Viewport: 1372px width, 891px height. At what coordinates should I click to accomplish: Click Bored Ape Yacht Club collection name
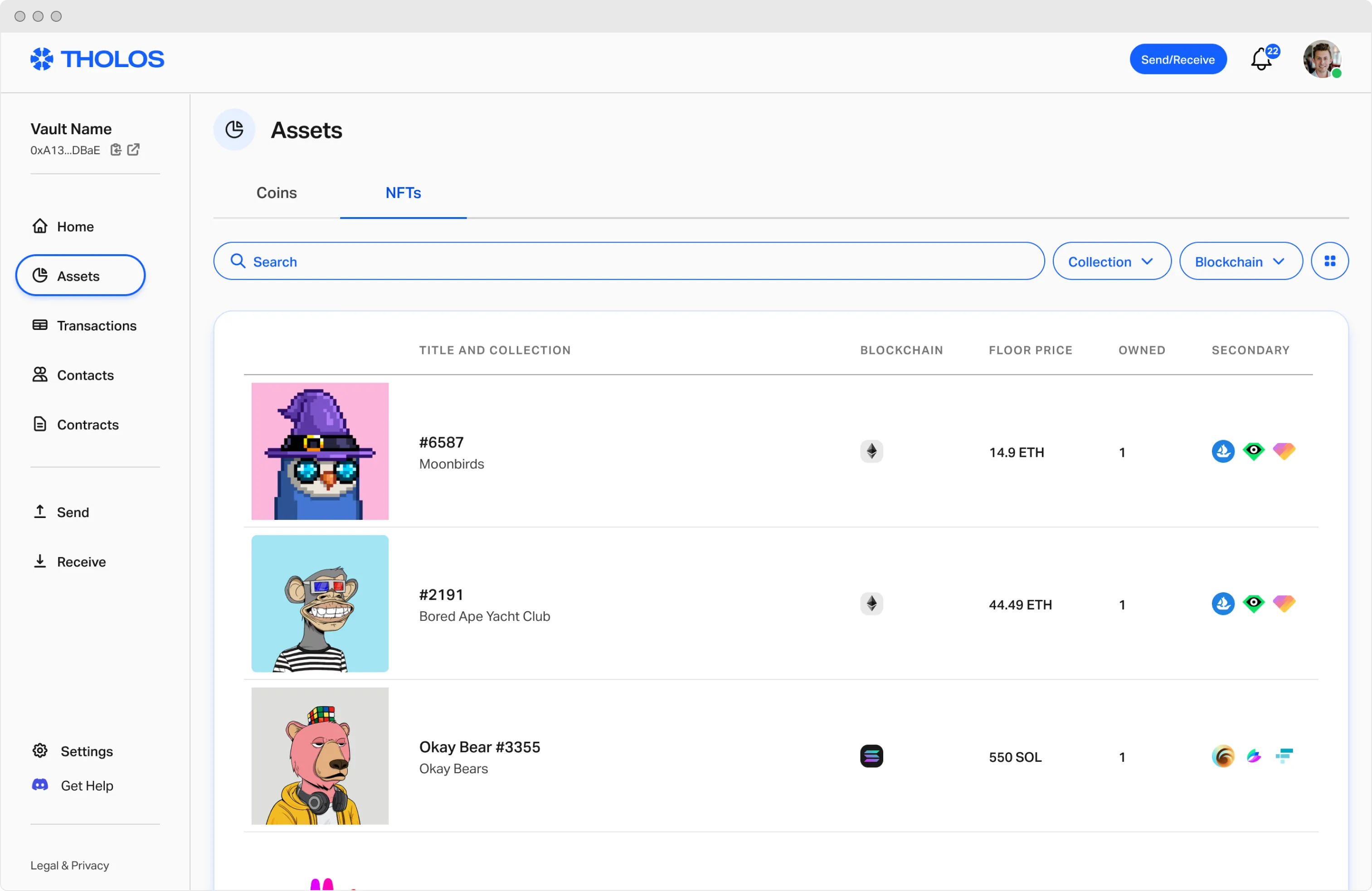pyautogui.click(x=484, y=616)
